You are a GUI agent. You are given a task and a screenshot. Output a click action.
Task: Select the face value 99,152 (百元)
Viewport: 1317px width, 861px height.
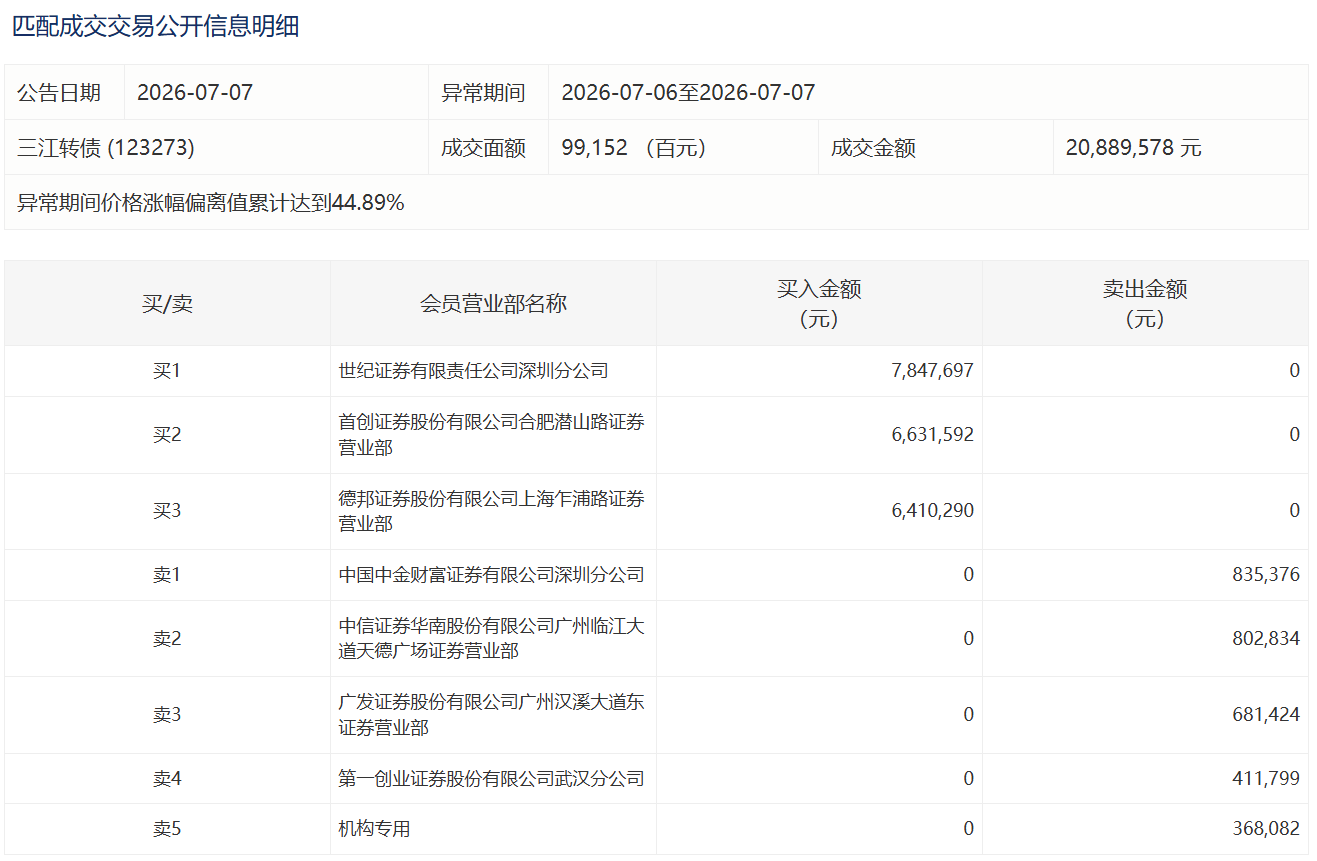(x=634, y=148)
